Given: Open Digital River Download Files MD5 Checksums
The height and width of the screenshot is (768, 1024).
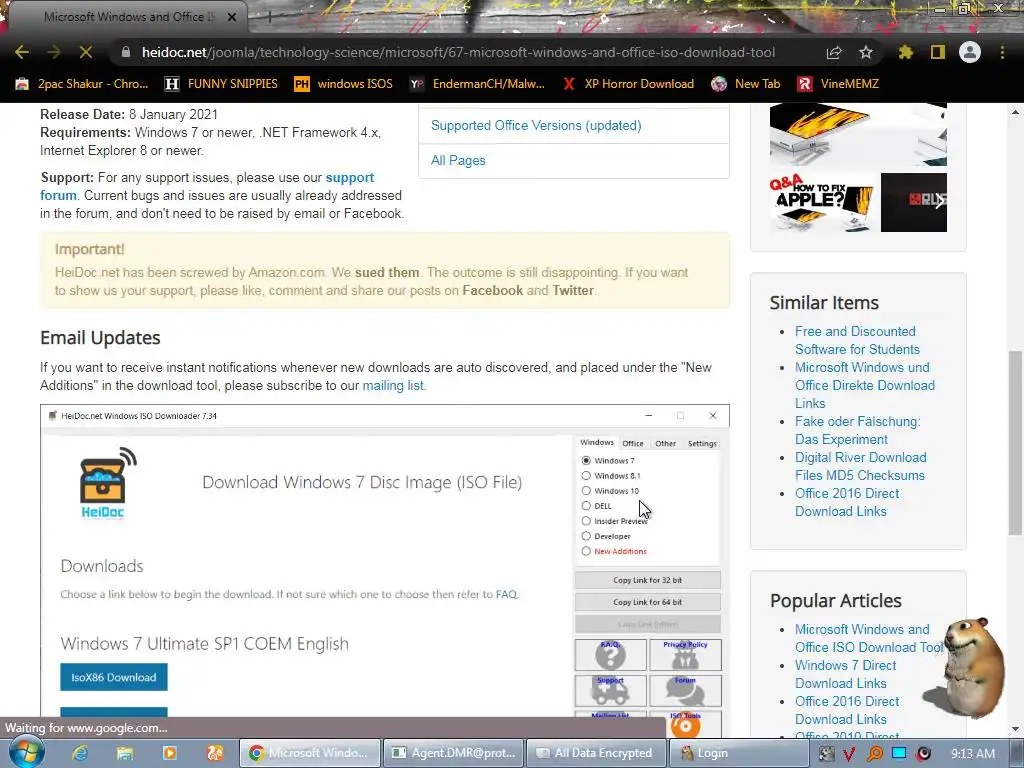Looking at the screenshot, I should 860,466.
